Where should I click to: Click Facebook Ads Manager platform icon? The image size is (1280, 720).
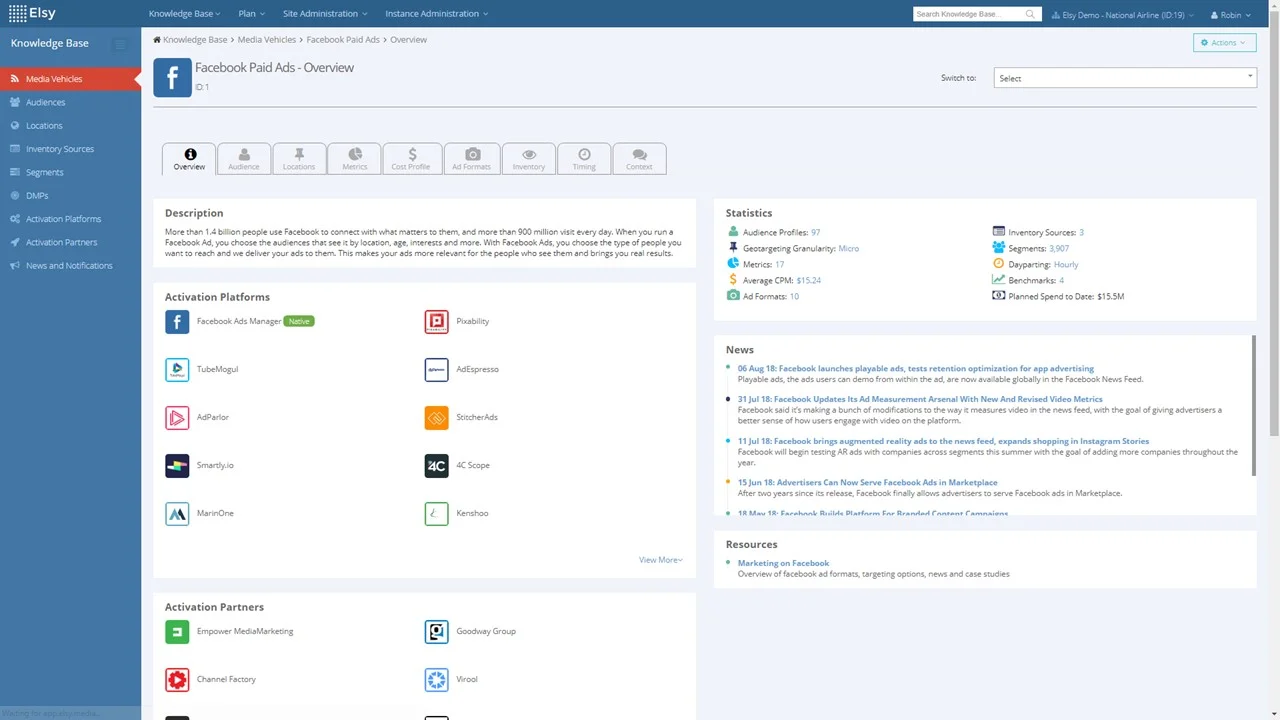tap(177, 321)
